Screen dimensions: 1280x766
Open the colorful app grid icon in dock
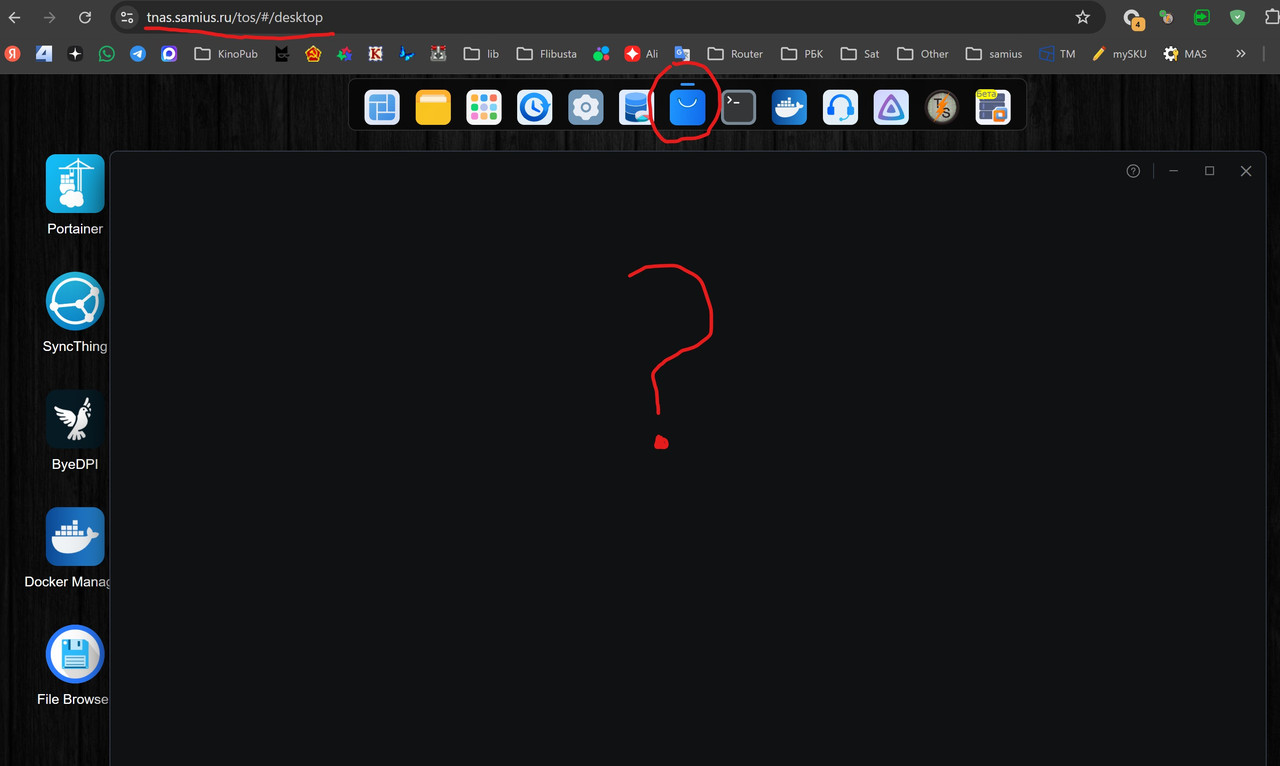(x=484, y=107)
